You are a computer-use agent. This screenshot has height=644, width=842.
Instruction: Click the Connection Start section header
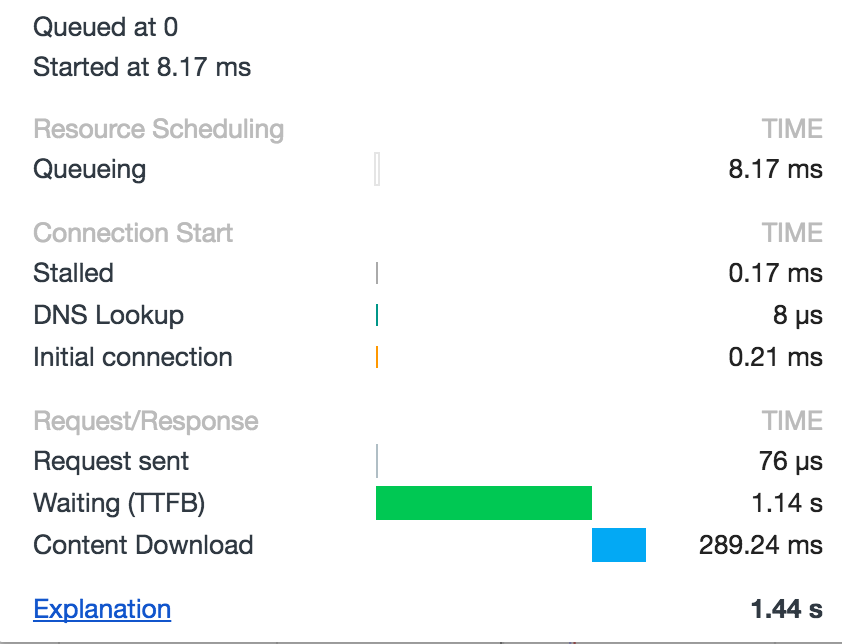[133, 233]
